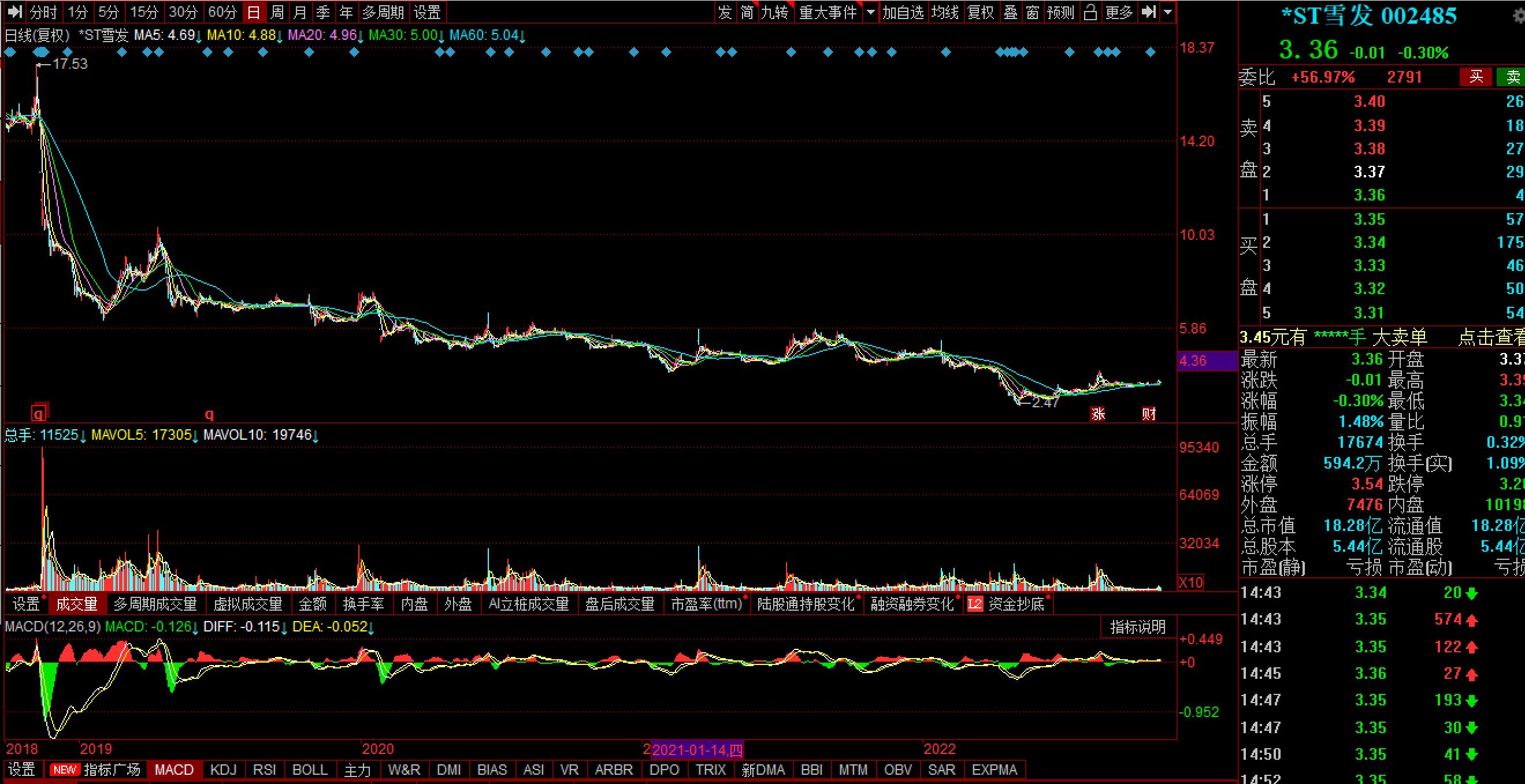This screenshot has height=784, width=1525.
Task: Toggle the 均线 moving averages display
Action: pyautogui.click(x=944, y=12)
